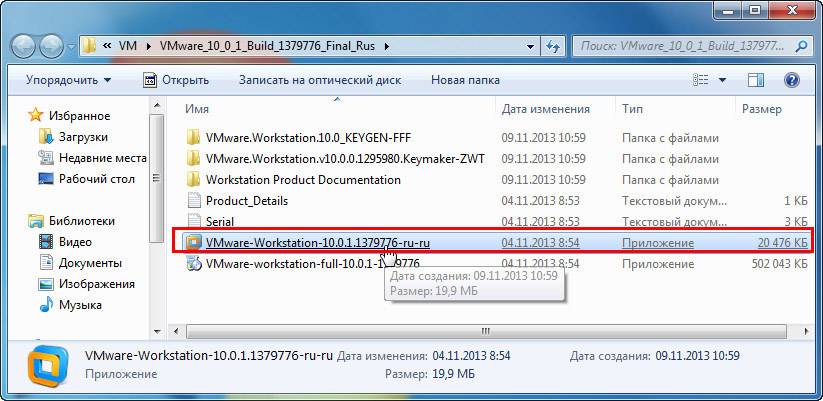Change the view with the view mode icon

701,80
